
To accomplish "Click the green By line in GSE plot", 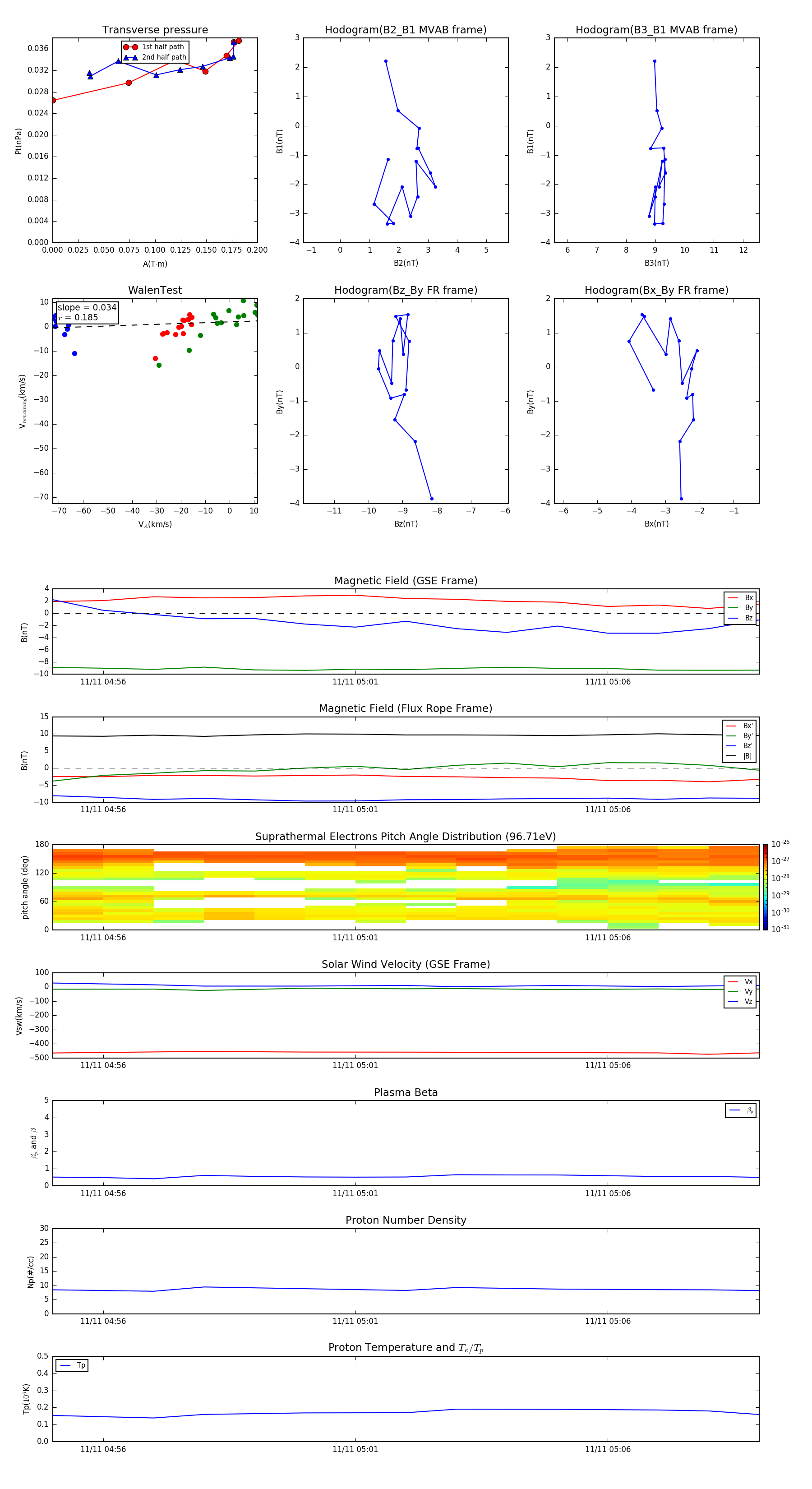I will click(406, 669).
